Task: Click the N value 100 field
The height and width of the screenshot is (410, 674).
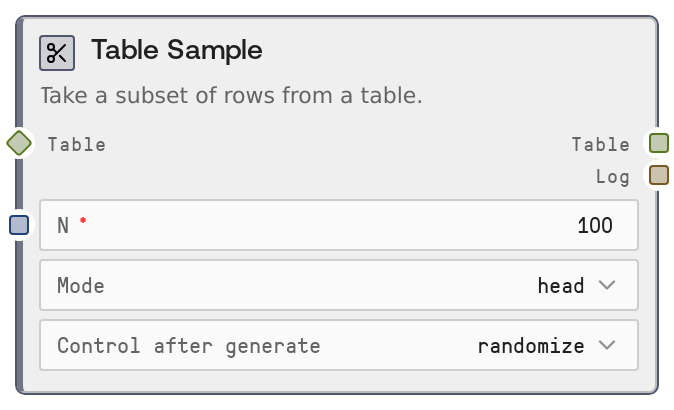Action: (x=594, y=226)
